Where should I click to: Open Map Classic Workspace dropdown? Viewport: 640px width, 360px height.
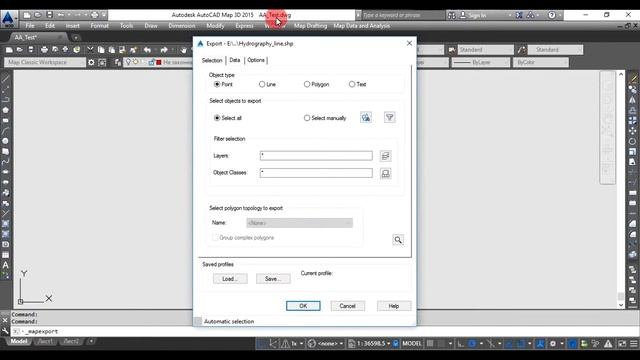click(45, 62)
